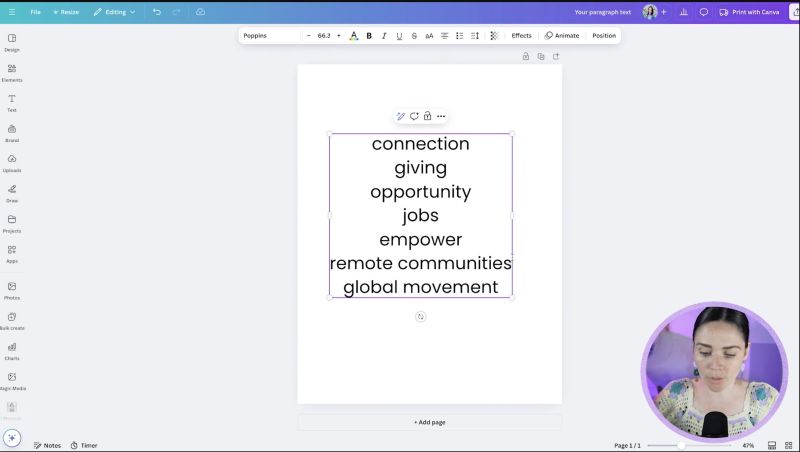The width and height of the screenshot is (800, 452).
Task: Toggle bulleted list formatting
Action: pyautogui.click(x=459, y=36)
